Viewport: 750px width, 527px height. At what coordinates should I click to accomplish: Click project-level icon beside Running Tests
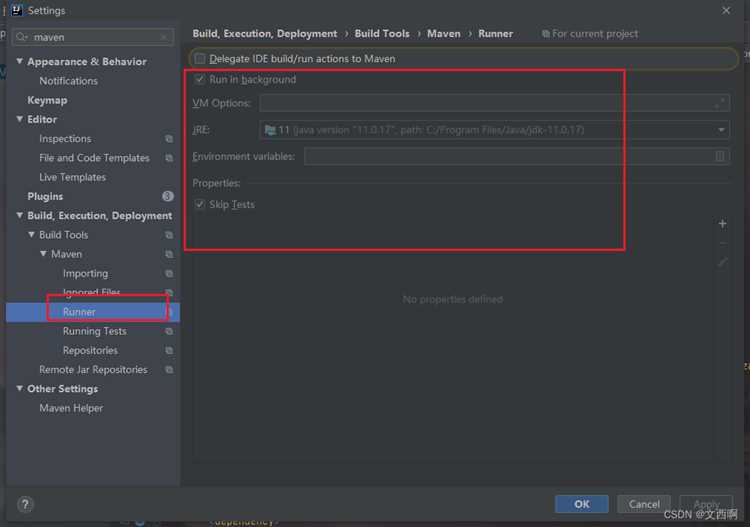[169, 331]
